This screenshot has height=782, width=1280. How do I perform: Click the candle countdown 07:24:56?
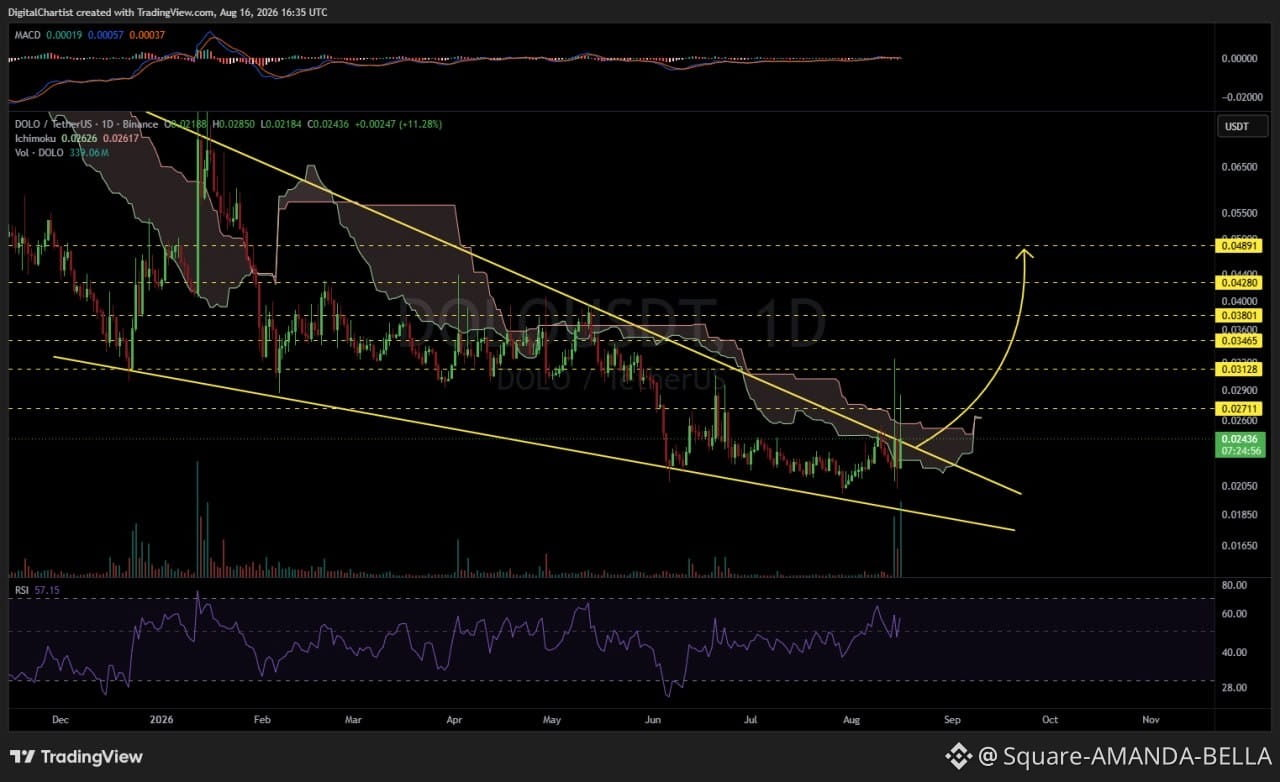coord(1240,450)
